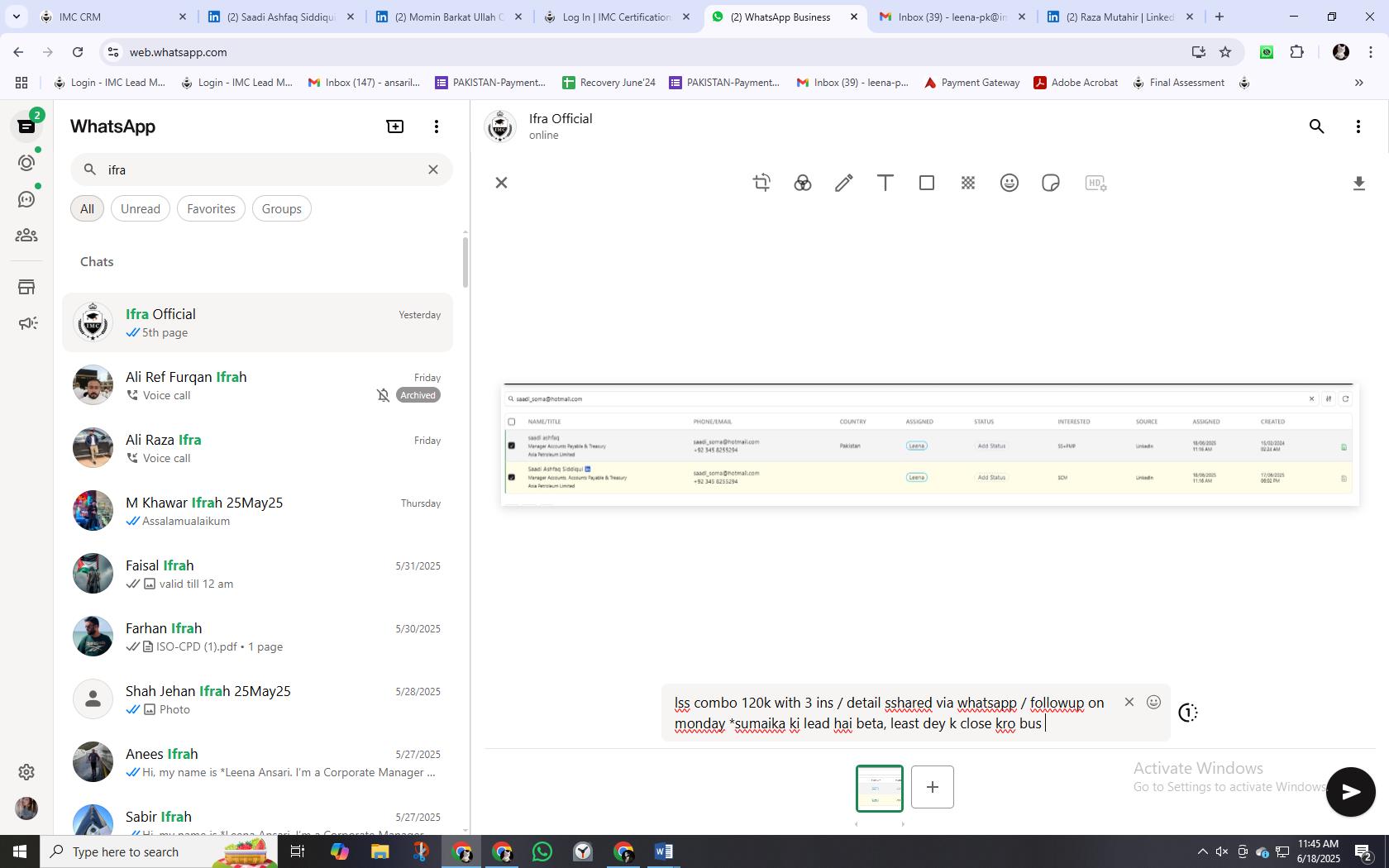Switch to Inbox (39) leena-pk tab
1389x868 pixels.
[952, 17]
